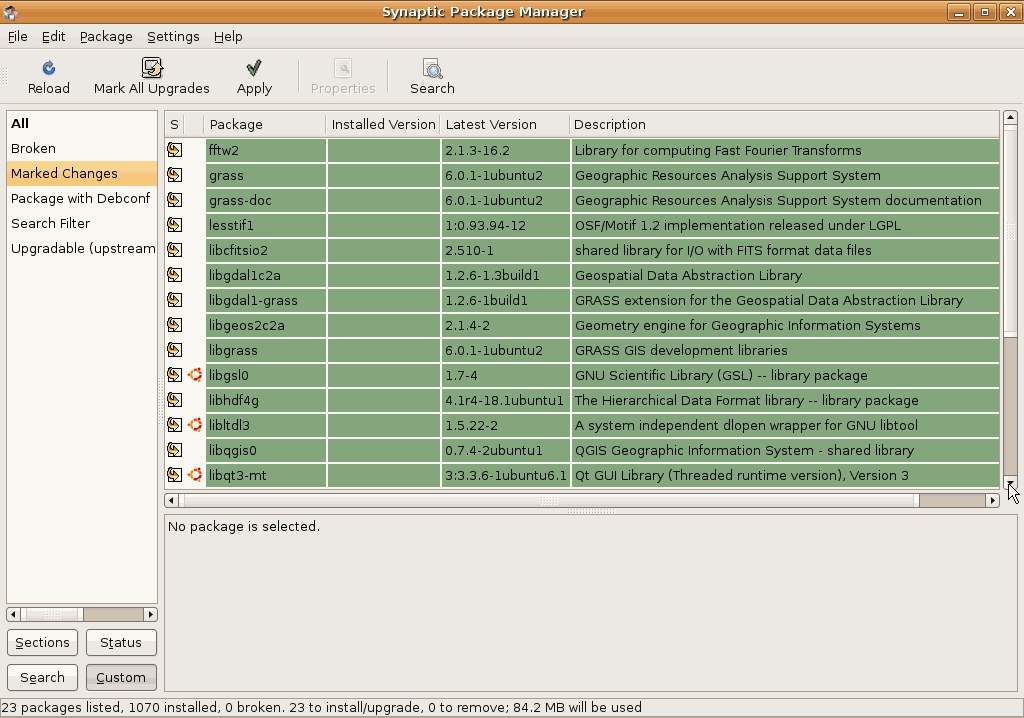
Task: Click Ubuntu supported logo on libgsl0 row
Action: coord(195,375)
